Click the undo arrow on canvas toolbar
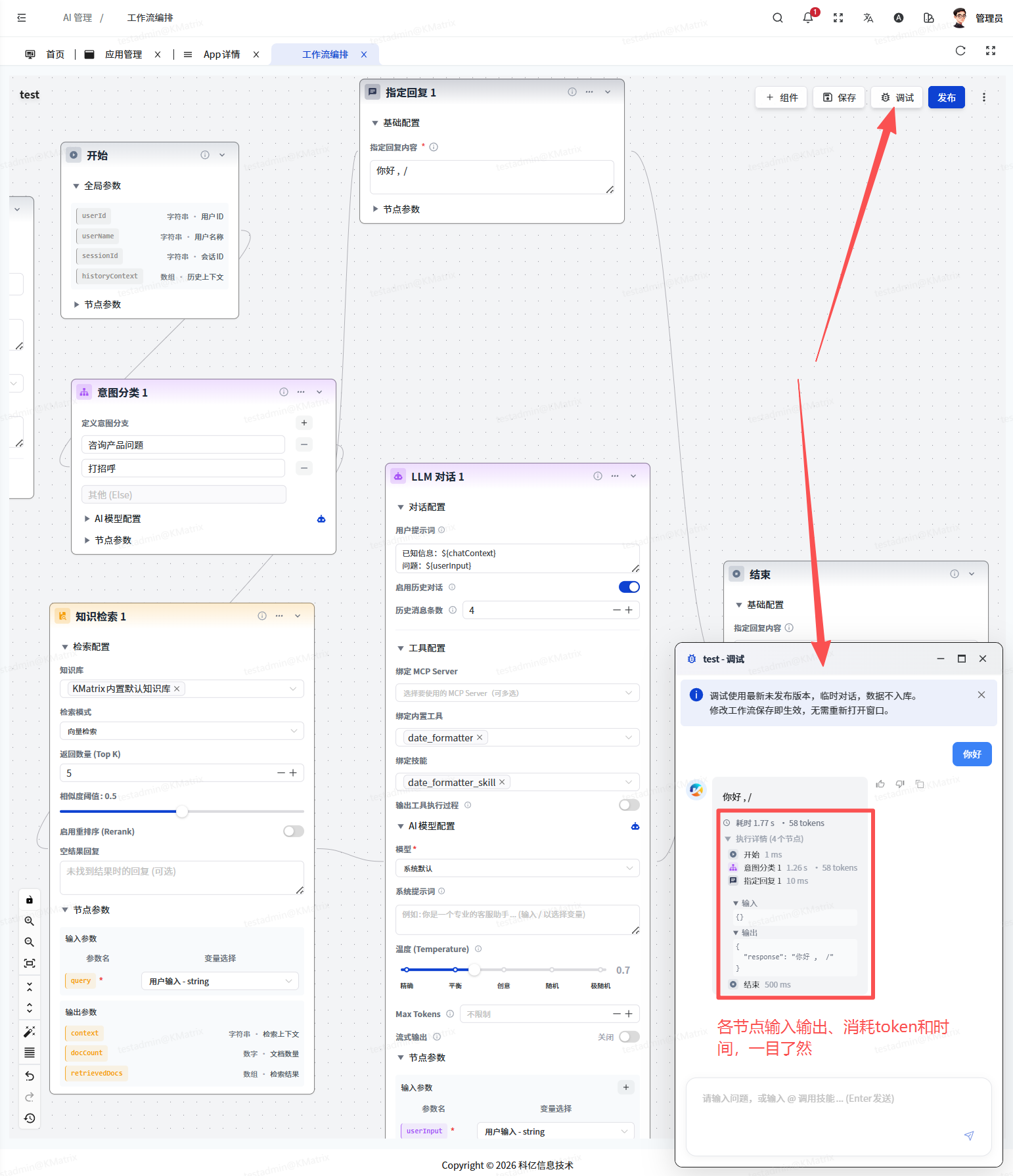The height and width of the screenshot is (1176, 1013). 30,1076
